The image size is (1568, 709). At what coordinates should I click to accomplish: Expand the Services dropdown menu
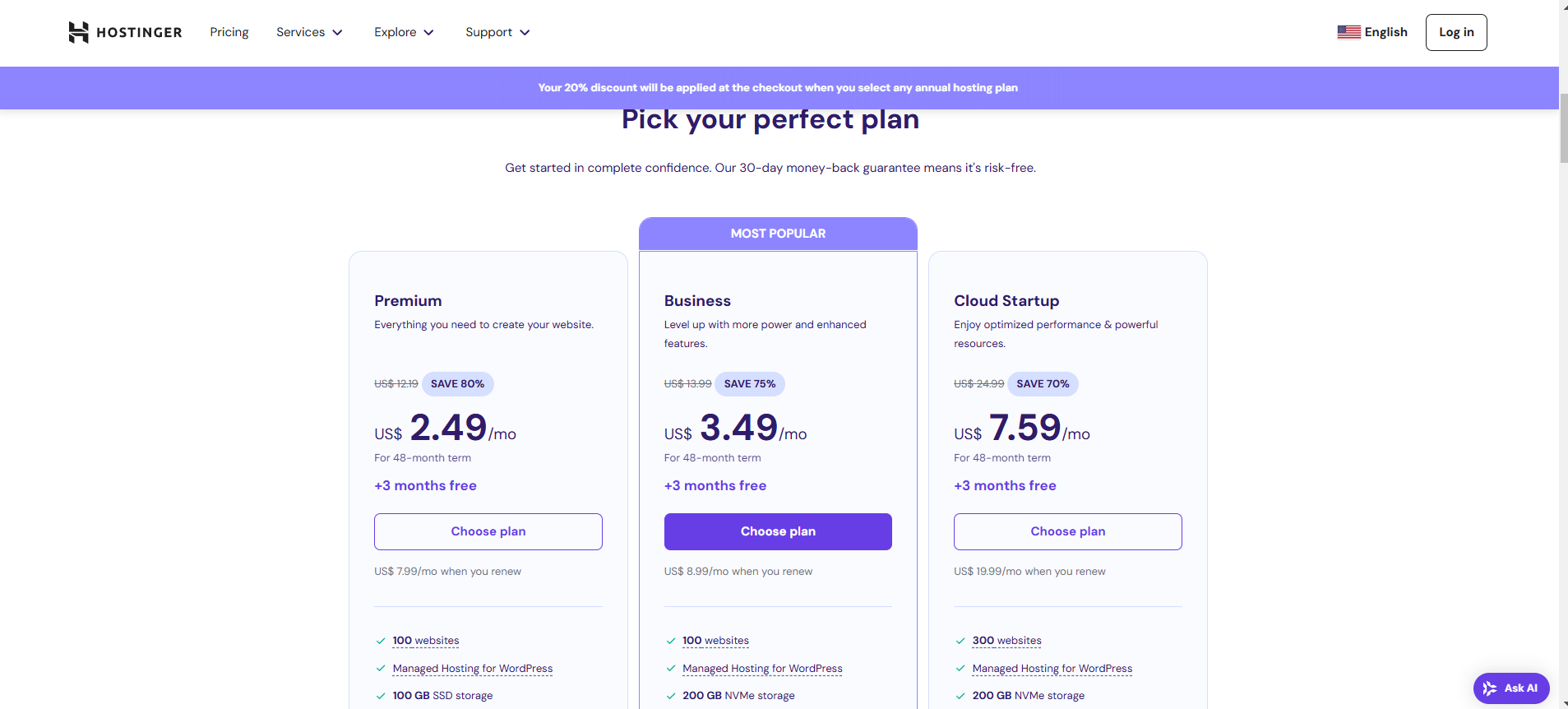309,32
